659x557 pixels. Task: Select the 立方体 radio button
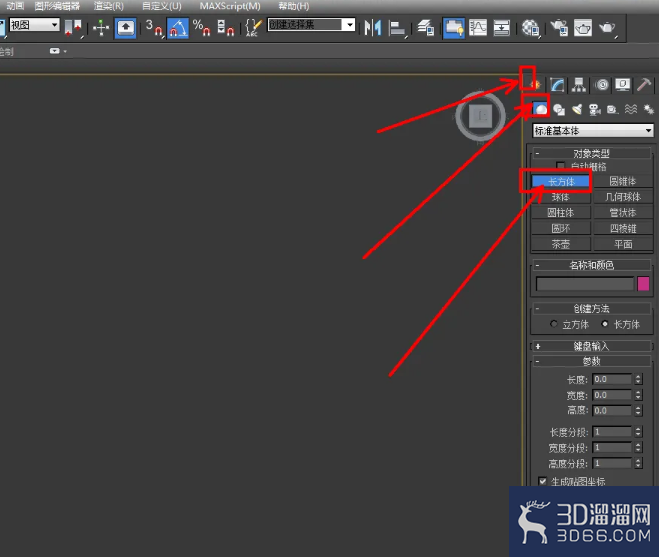click(554, 324)
